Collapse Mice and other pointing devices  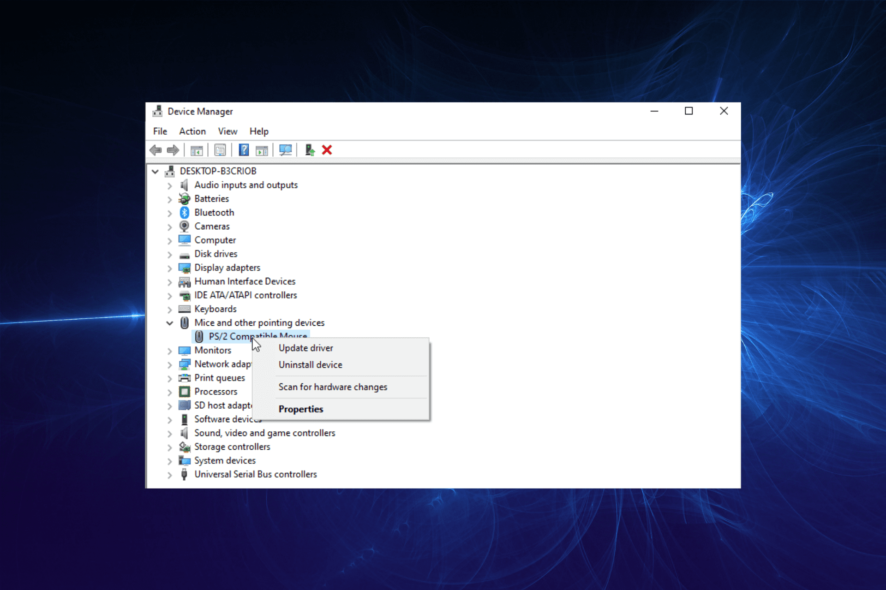tap(170, 323)
